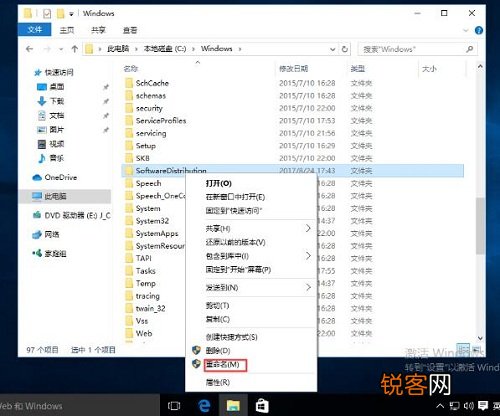Viewport: 500px width, 416px height.
Task: Open 文档 in navigation pane
Action: click(57, 115)
